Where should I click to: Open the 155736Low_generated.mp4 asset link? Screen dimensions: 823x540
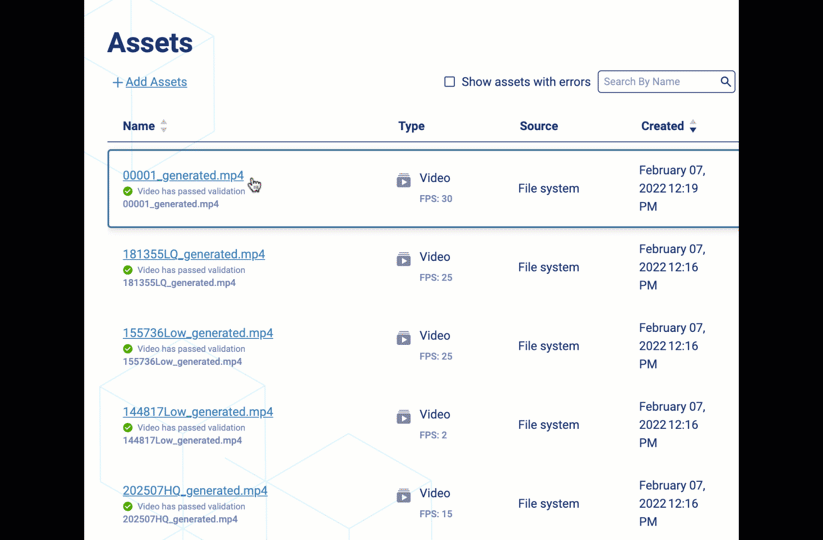click(198, 333)
